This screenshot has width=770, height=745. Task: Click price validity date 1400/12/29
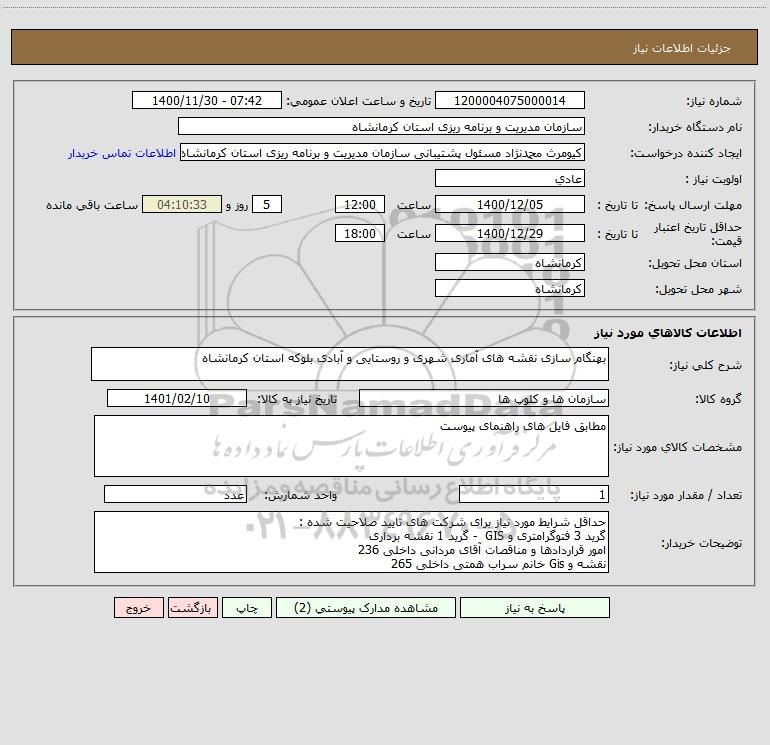coord(510,233)
